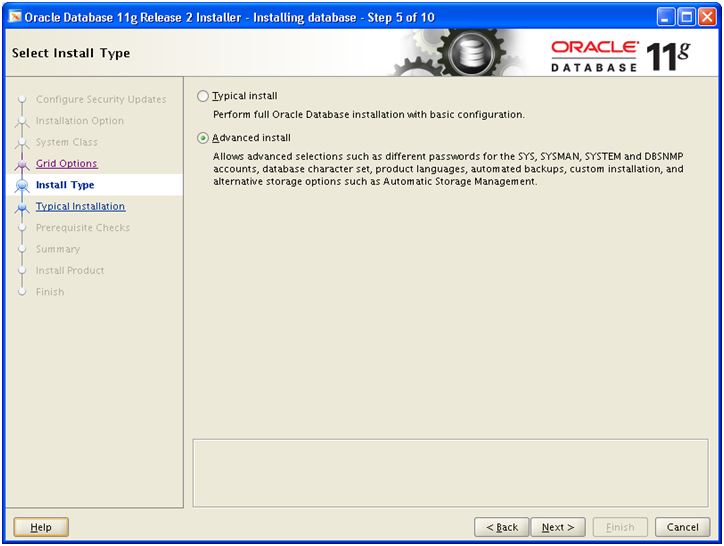724x546 pixels.
Task: Go back with the Back button
Action: click(502, 527)
